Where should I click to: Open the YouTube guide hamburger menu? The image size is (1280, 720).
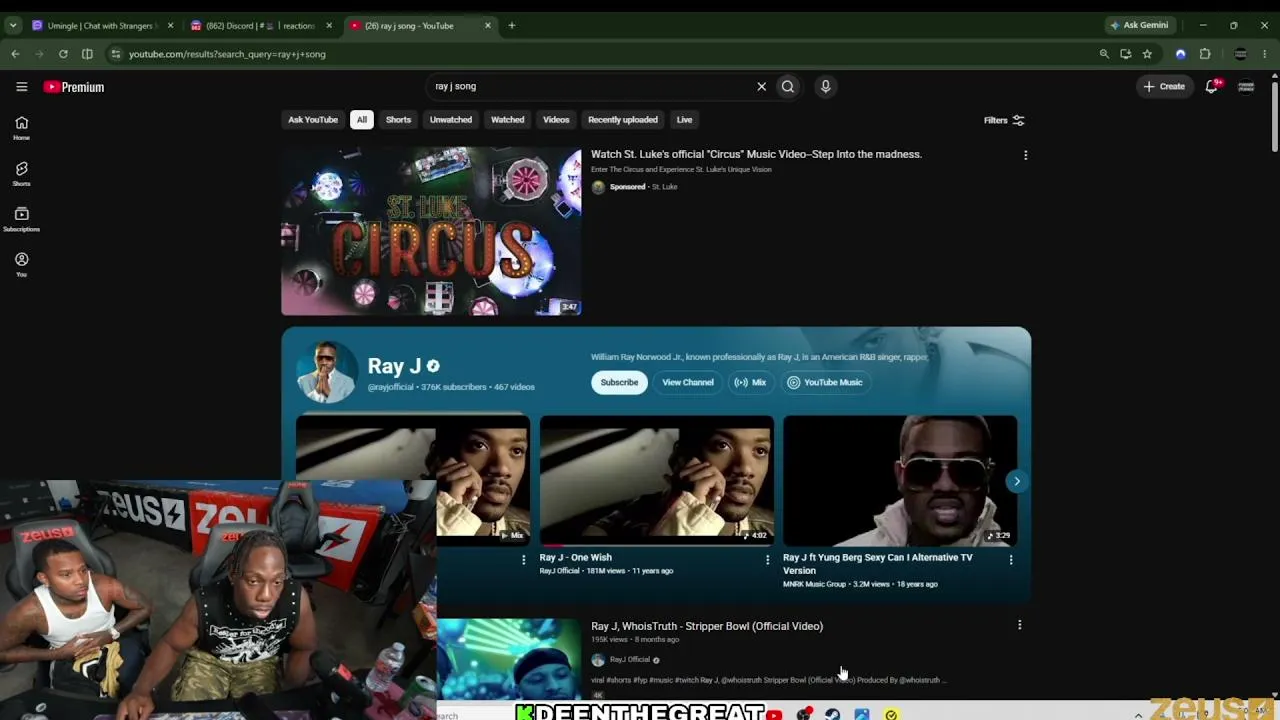pyautogui.click(x=21, y=87)
